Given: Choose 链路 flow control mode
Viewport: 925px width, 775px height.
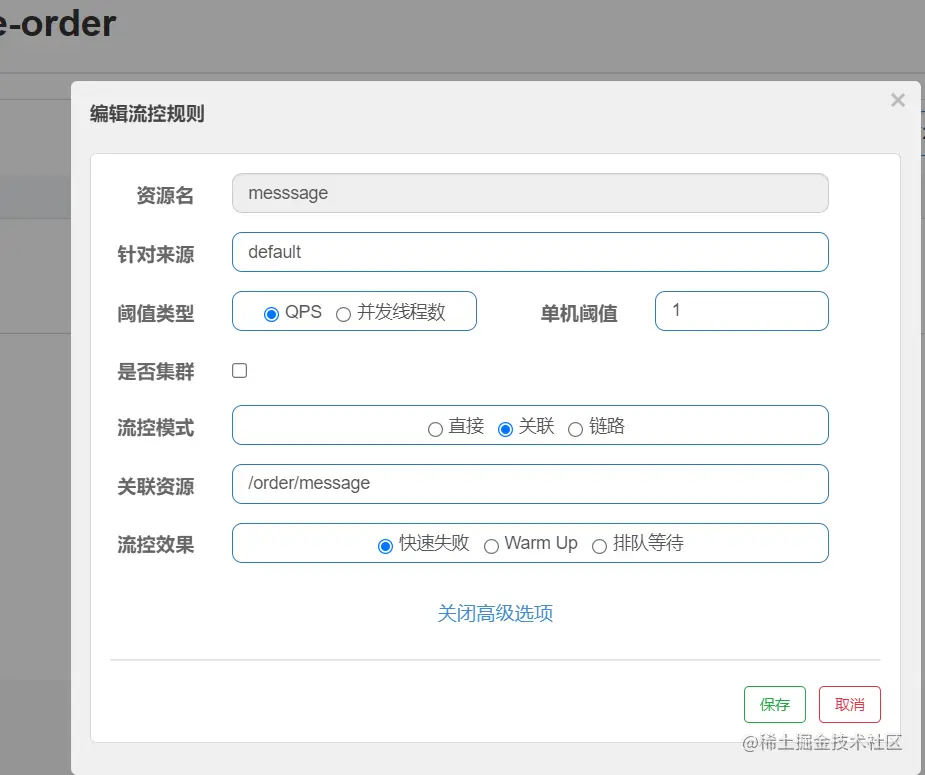Looking at the screenshot, I should 575,429.
